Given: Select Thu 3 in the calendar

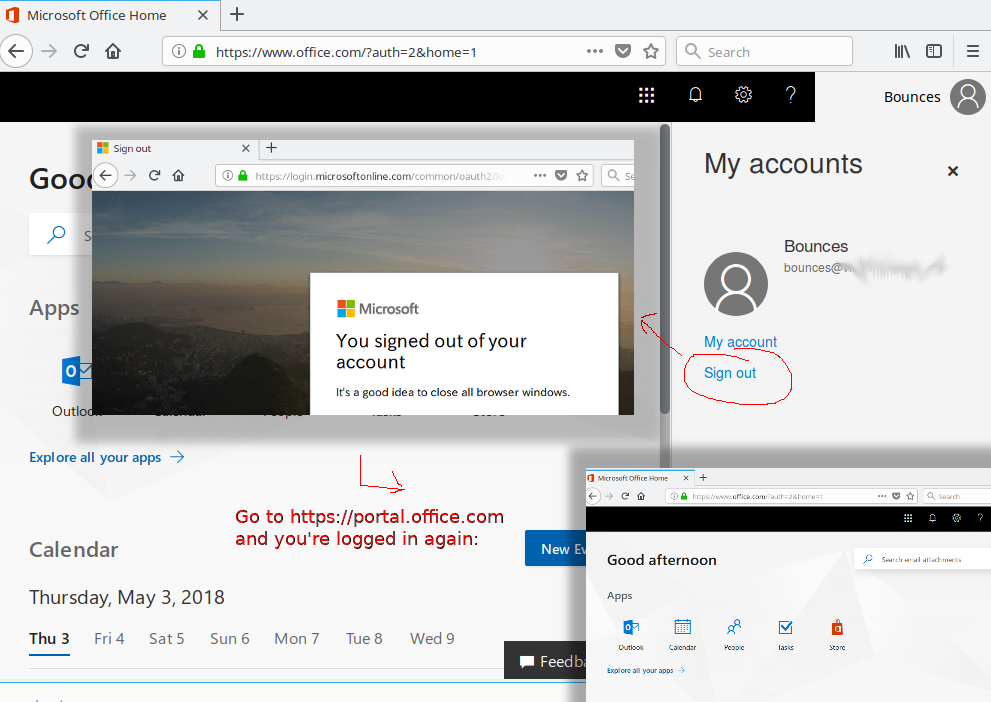Looking at the screenshot, I should [x=49, y=639].
